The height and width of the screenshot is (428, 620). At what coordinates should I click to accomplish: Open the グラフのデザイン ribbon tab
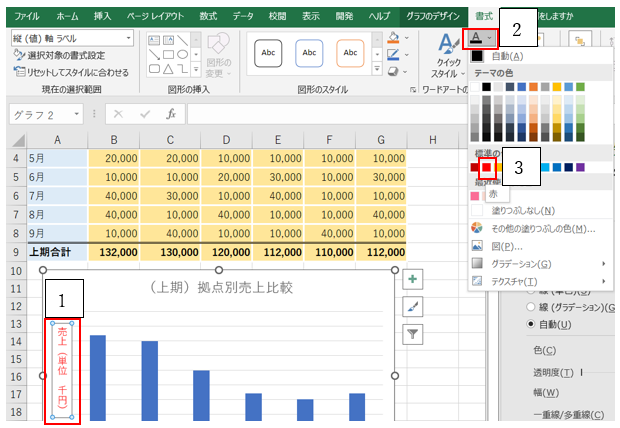[x=434, y=16]
